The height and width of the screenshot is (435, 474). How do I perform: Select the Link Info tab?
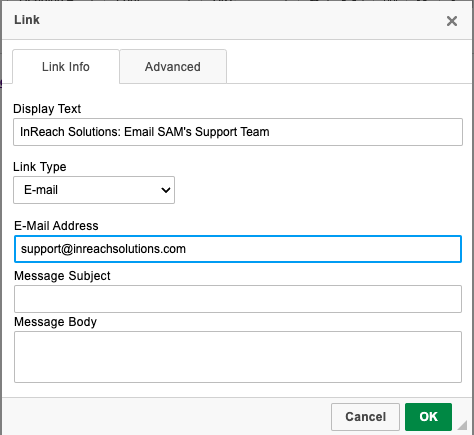click(x=66, y=67)
